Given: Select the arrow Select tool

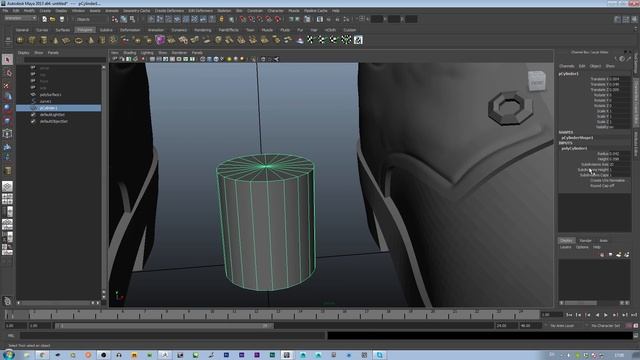Looking at the screenshot, I should [x=7, y=60].
